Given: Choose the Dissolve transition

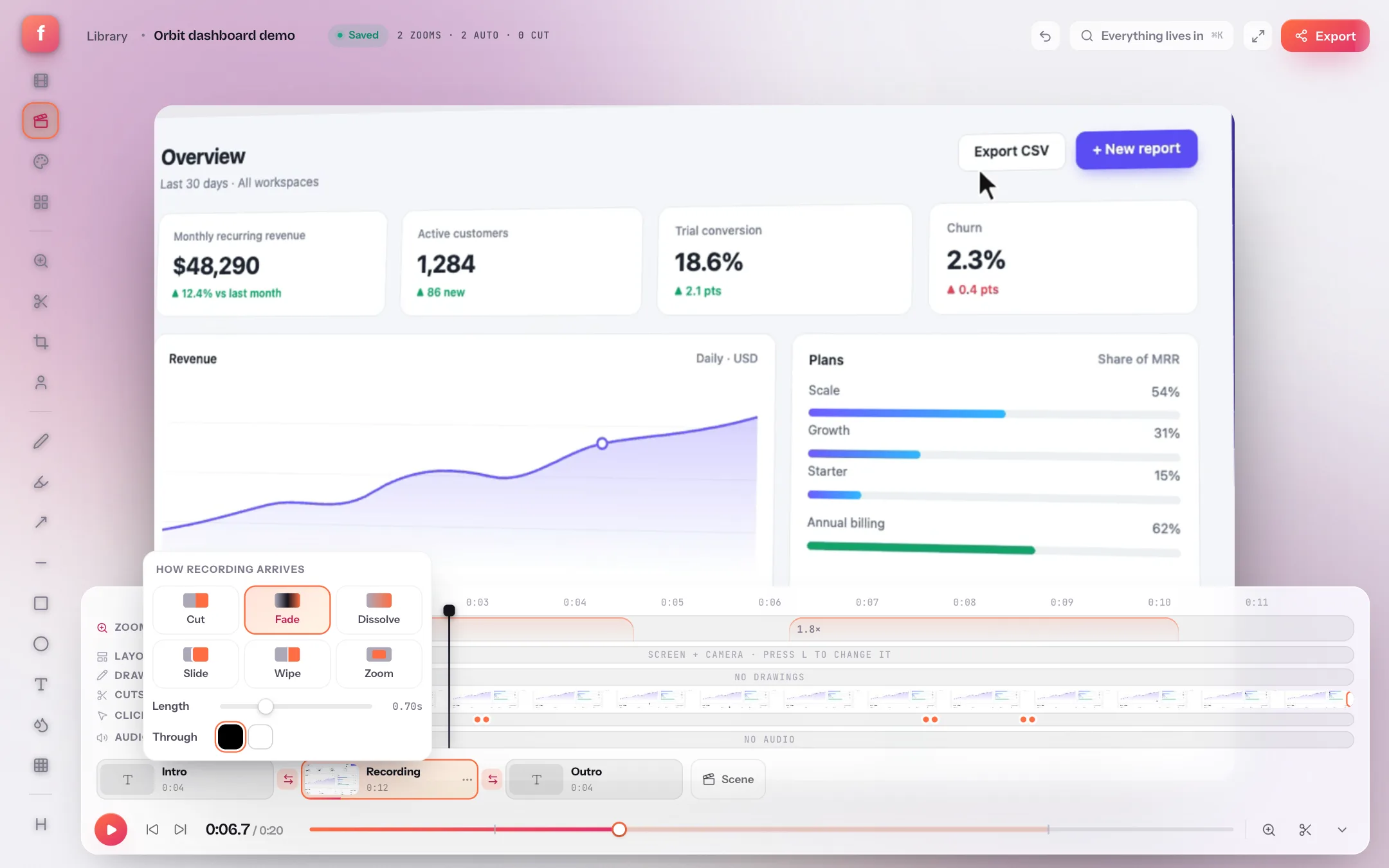Looking at the screenshot, I should (x=379, y=610).
